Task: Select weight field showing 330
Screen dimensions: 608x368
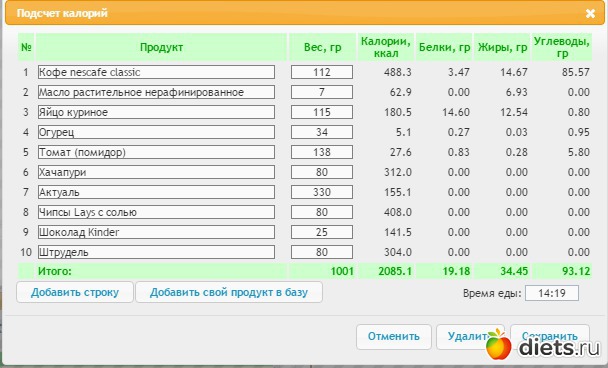Action: pos(322,192)
